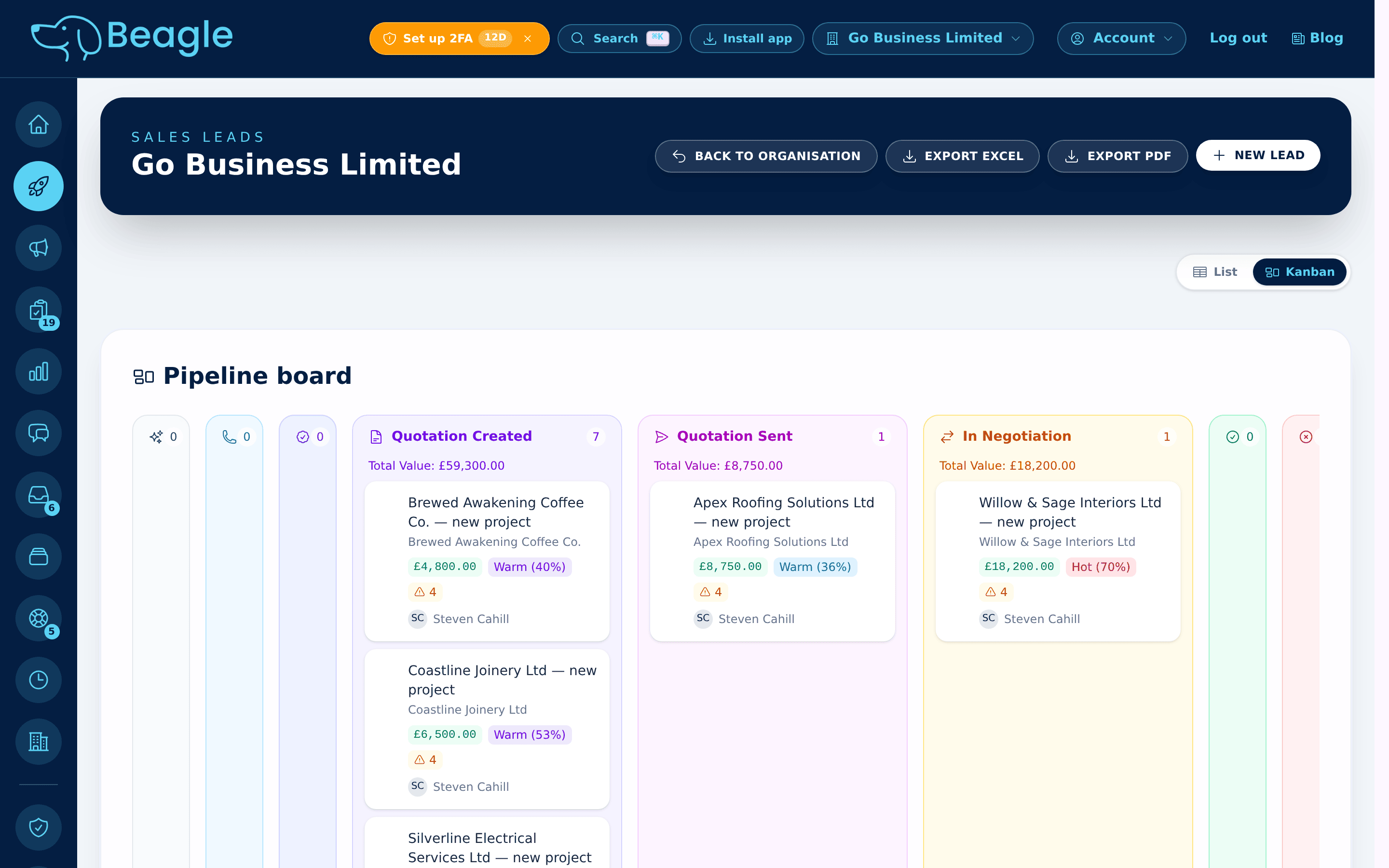Click the Export Excel button
Image resolution: width=1389 pixels, height=868 pixels.
[x=963, y=156]
